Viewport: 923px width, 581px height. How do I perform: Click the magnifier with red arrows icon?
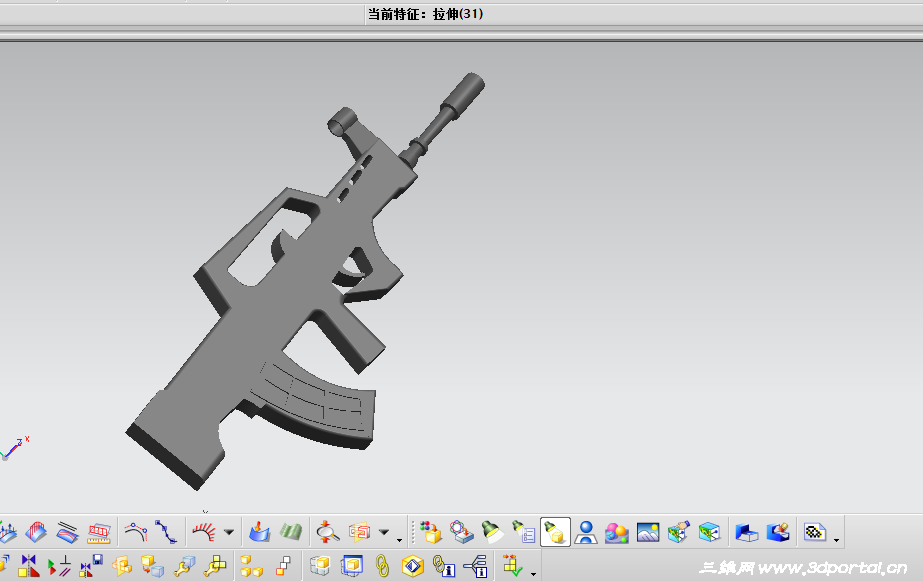[327, 532]
